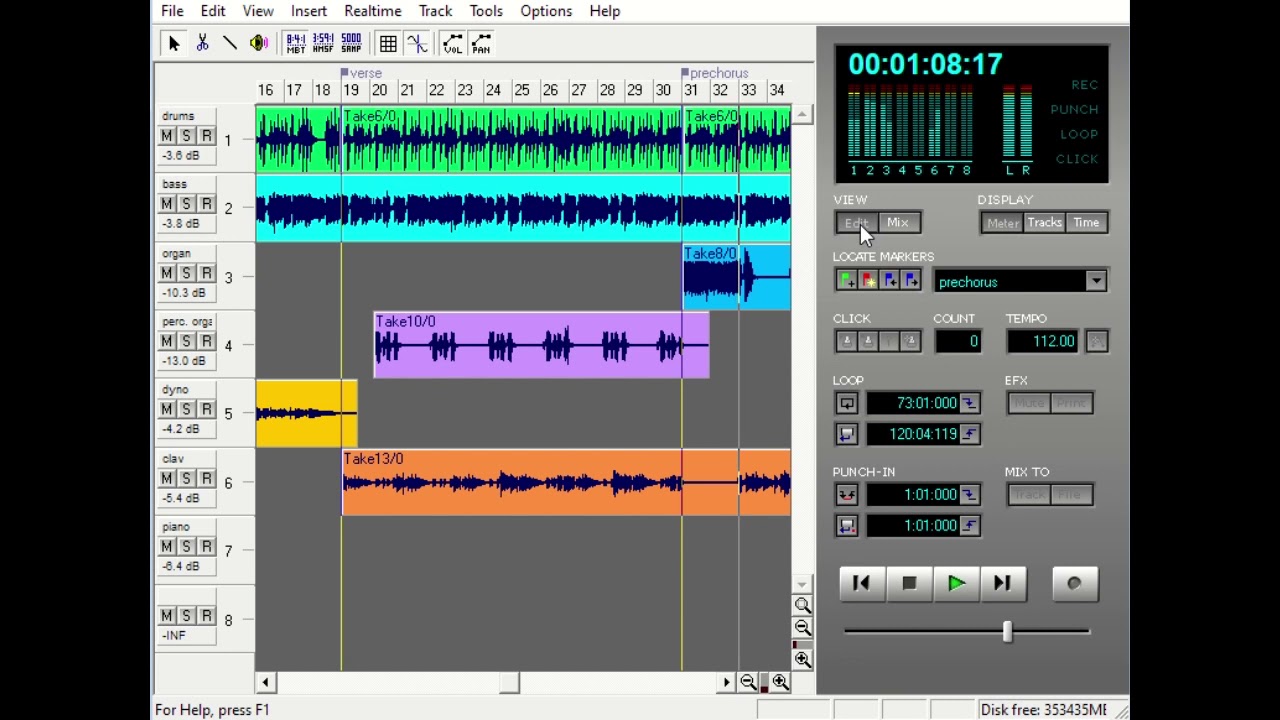Toggle loop mode icon beside 73:01:000
Screen dimensions: 1280x720
coord(847,403)
